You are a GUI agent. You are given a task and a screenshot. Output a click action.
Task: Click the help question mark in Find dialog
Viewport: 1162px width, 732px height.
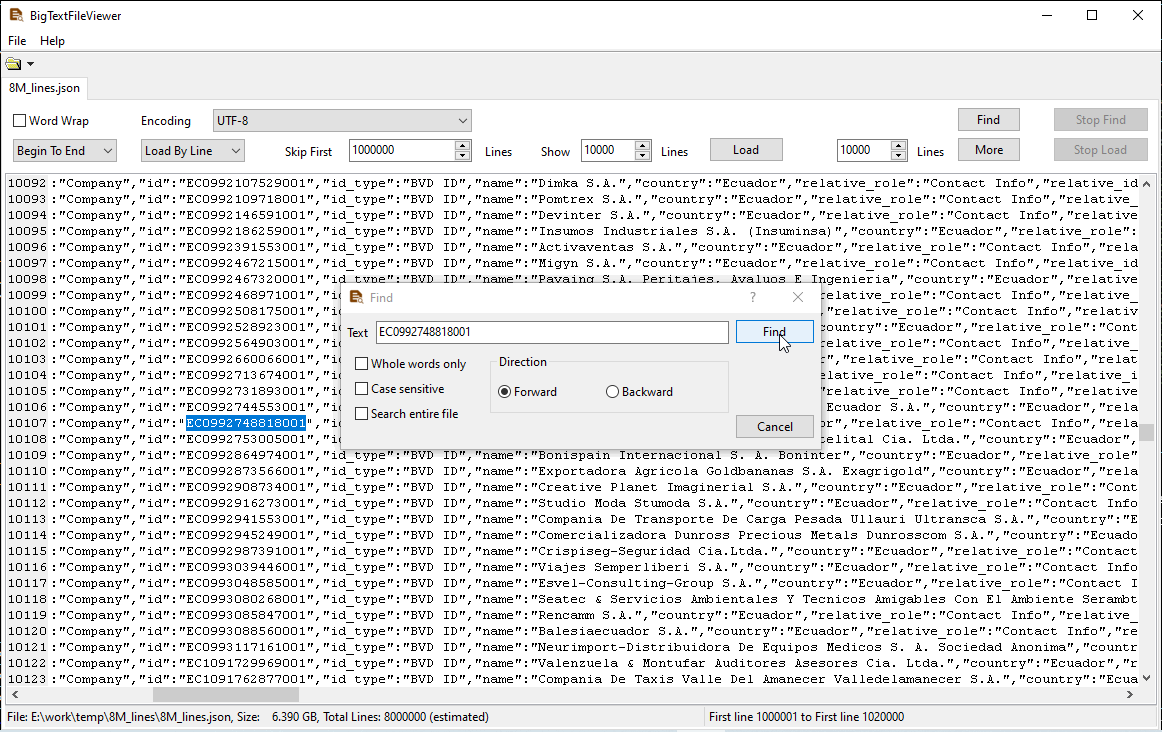tap(753, 298)
